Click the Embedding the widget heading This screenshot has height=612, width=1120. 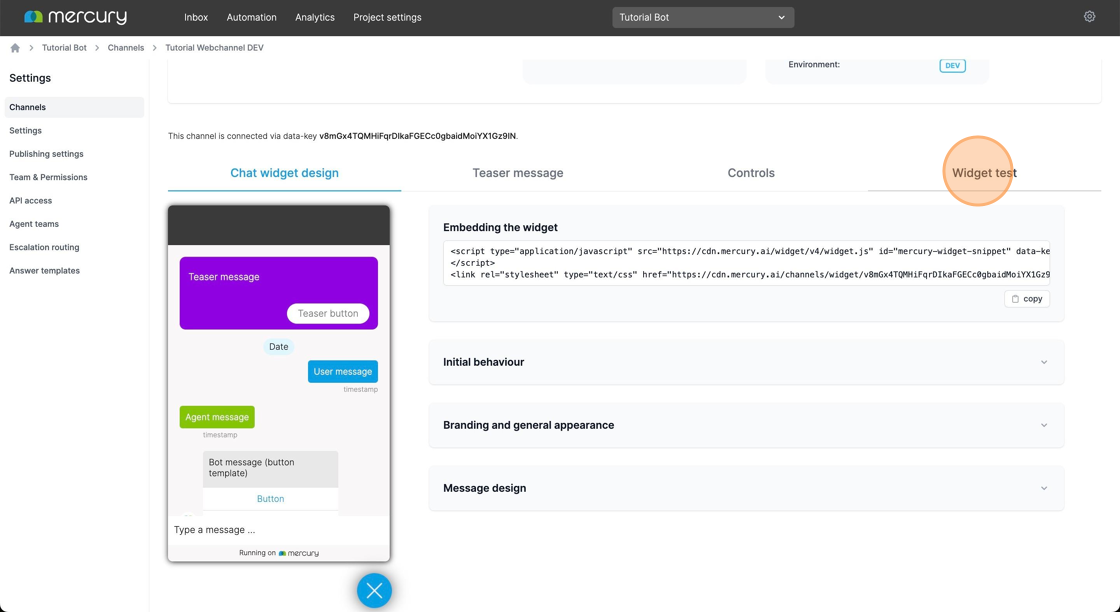[500, 227]
